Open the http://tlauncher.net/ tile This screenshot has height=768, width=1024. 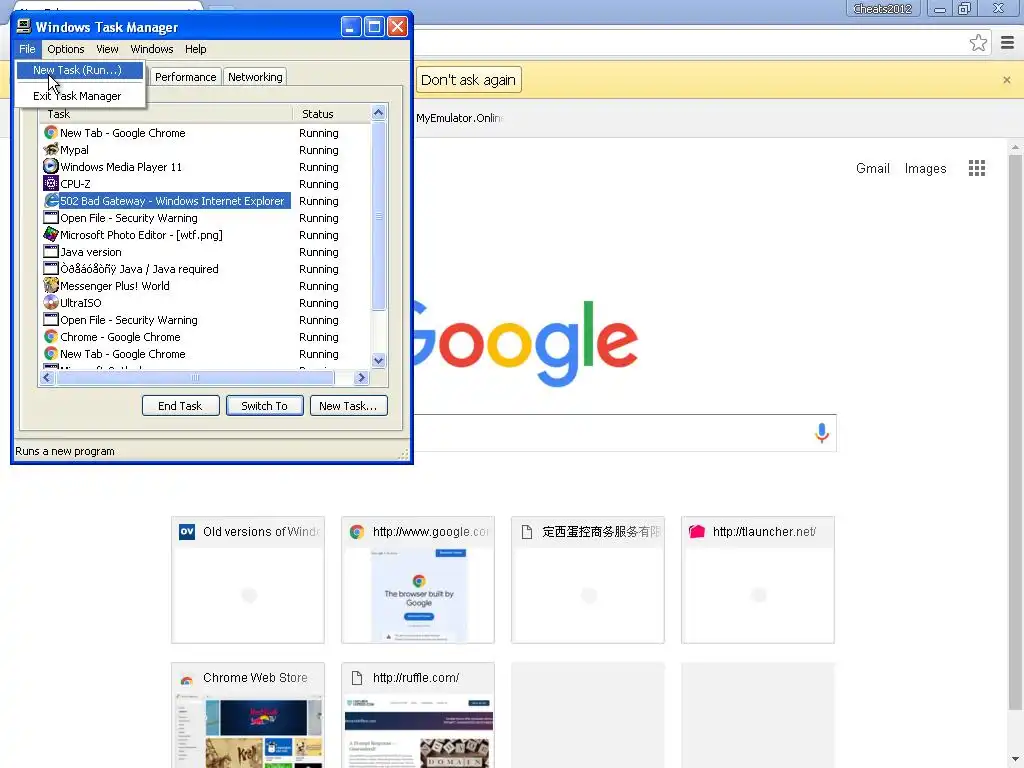point(758,580)
